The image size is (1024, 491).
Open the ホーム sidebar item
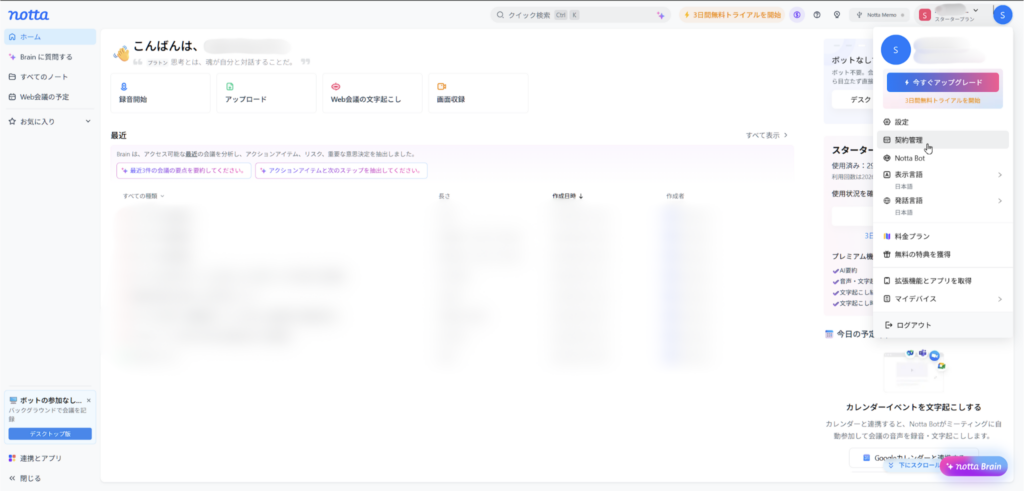[x=50, y=37]
